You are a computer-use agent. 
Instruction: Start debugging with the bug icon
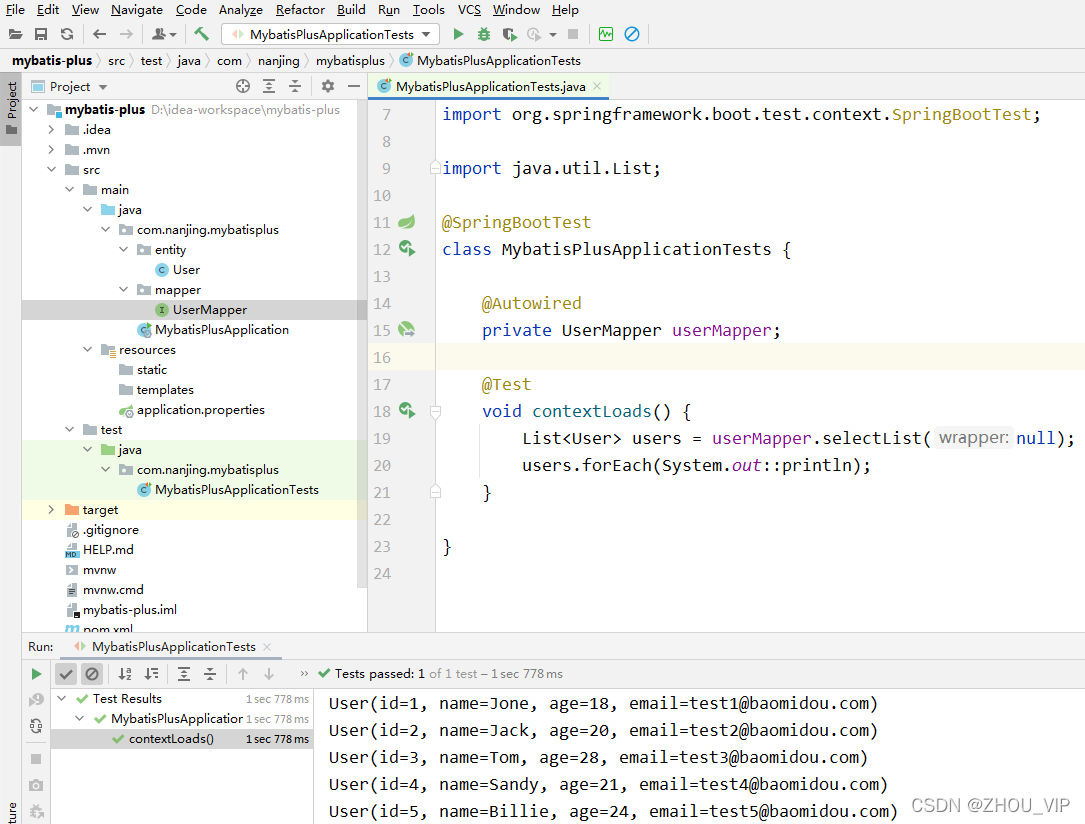point(484,34)
